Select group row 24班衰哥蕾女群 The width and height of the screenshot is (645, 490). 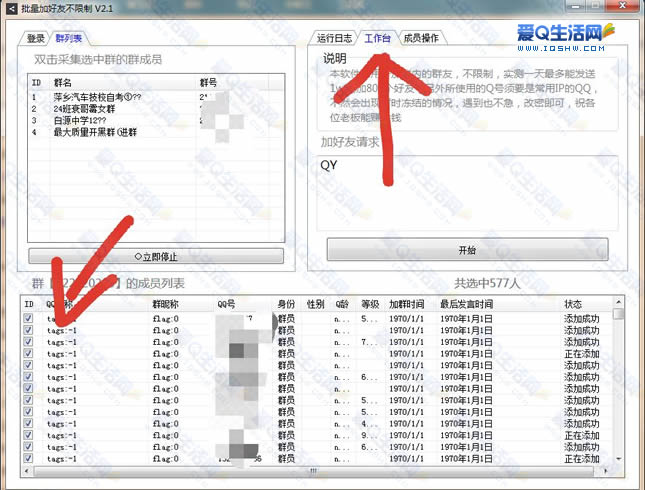156,109
